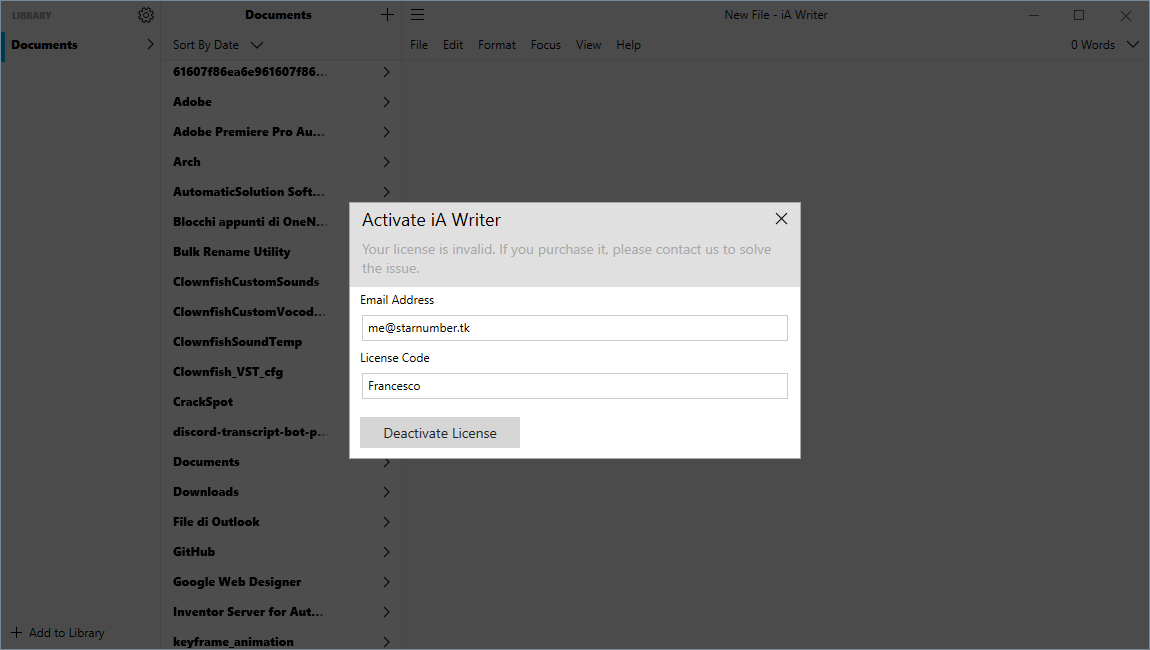
Task: Select the Documents folder in file list
Action: click(x=206, y=462)
